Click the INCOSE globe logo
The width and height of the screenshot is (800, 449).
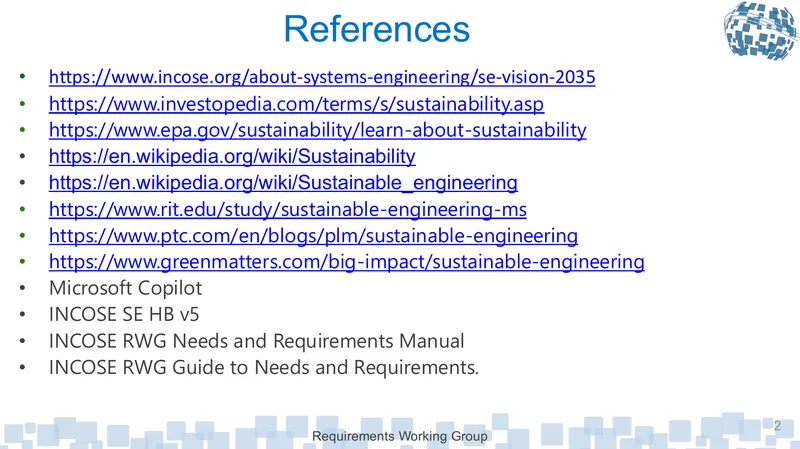761,30
